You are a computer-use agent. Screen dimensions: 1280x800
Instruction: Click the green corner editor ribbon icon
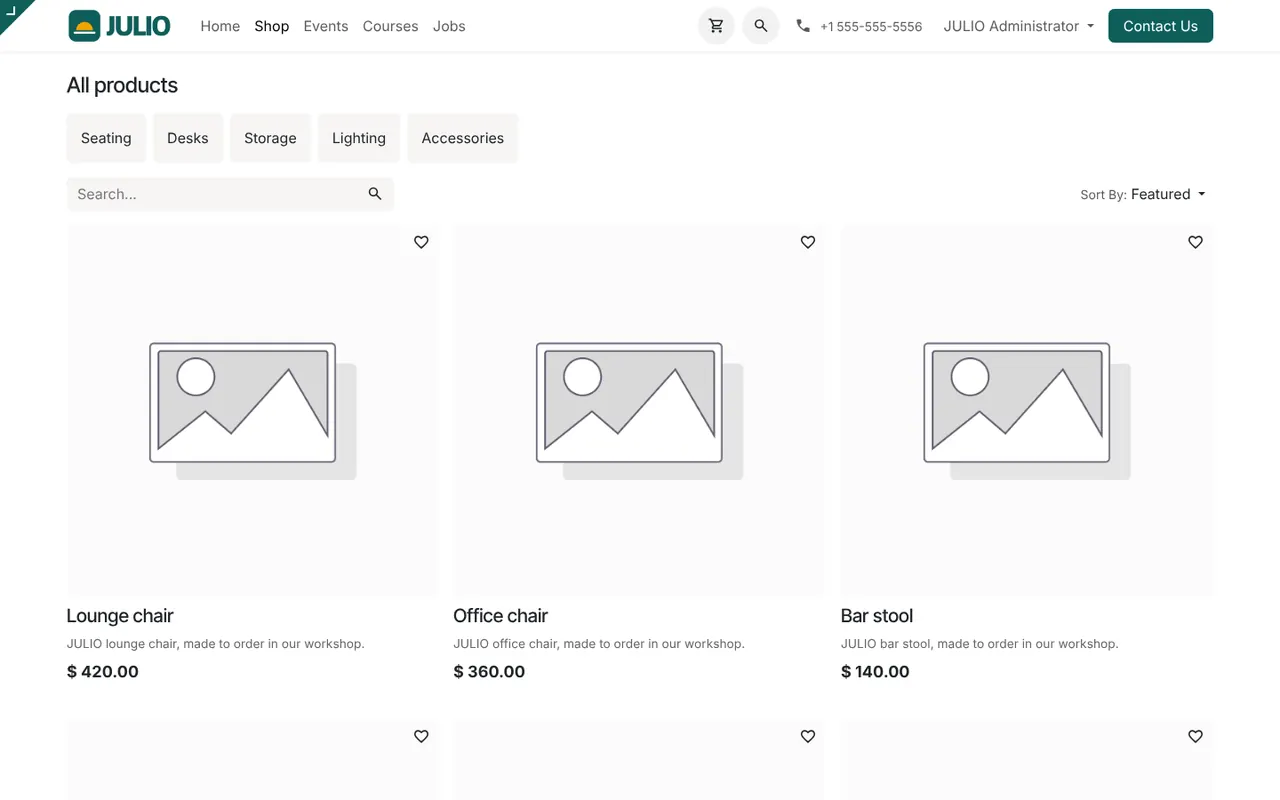[14, 13]
